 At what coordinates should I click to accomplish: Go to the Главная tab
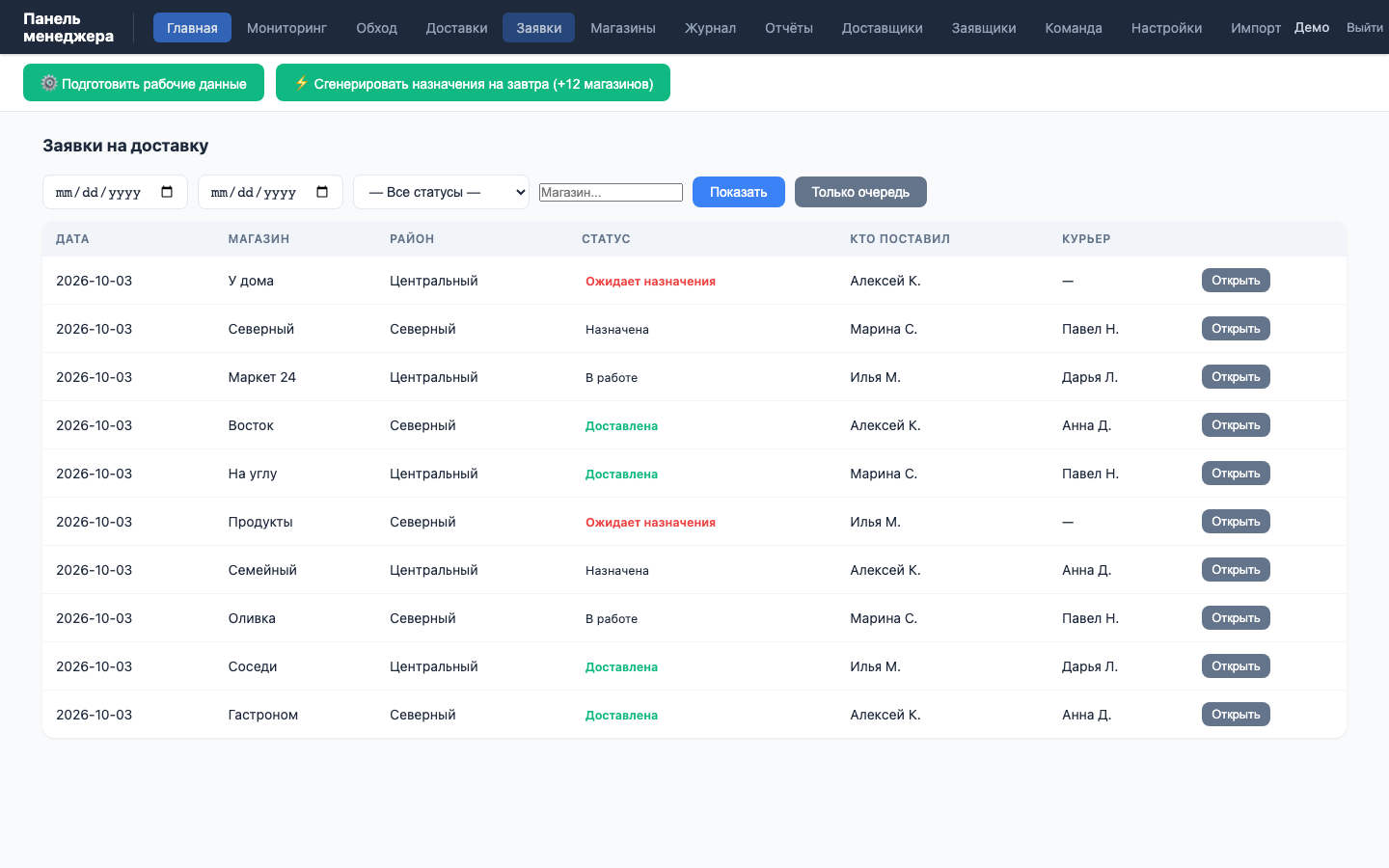192,28
